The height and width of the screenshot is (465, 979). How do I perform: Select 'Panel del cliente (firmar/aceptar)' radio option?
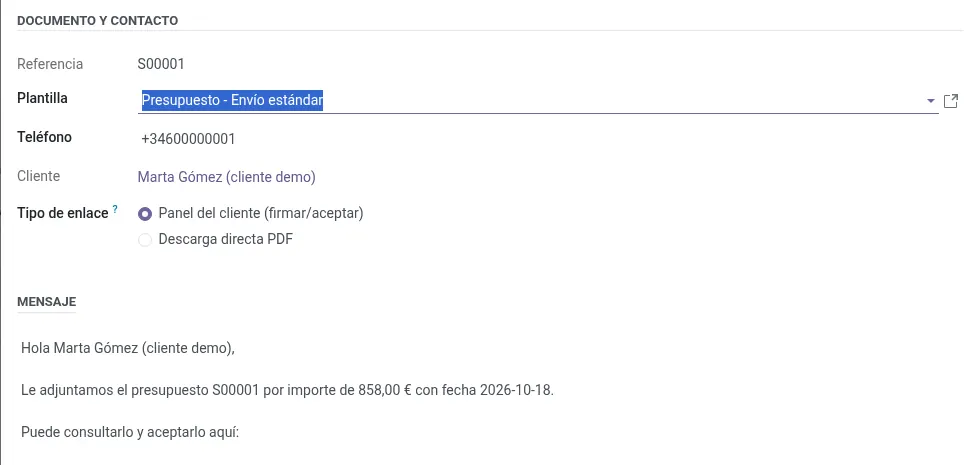tap(145, 214)
